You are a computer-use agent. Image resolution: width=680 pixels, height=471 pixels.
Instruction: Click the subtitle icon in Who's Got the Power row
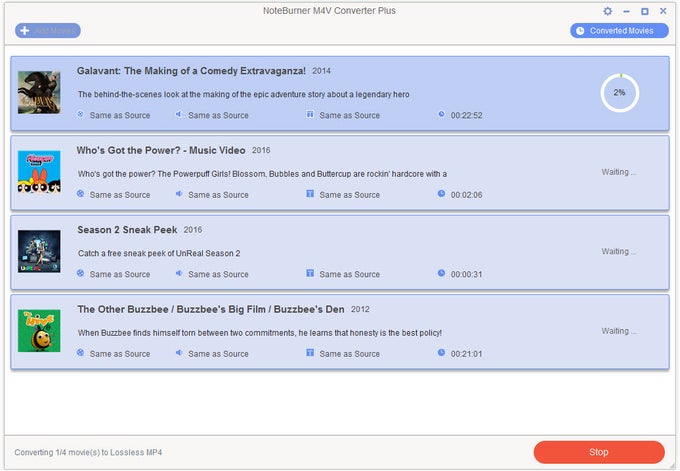pos(310,193)
